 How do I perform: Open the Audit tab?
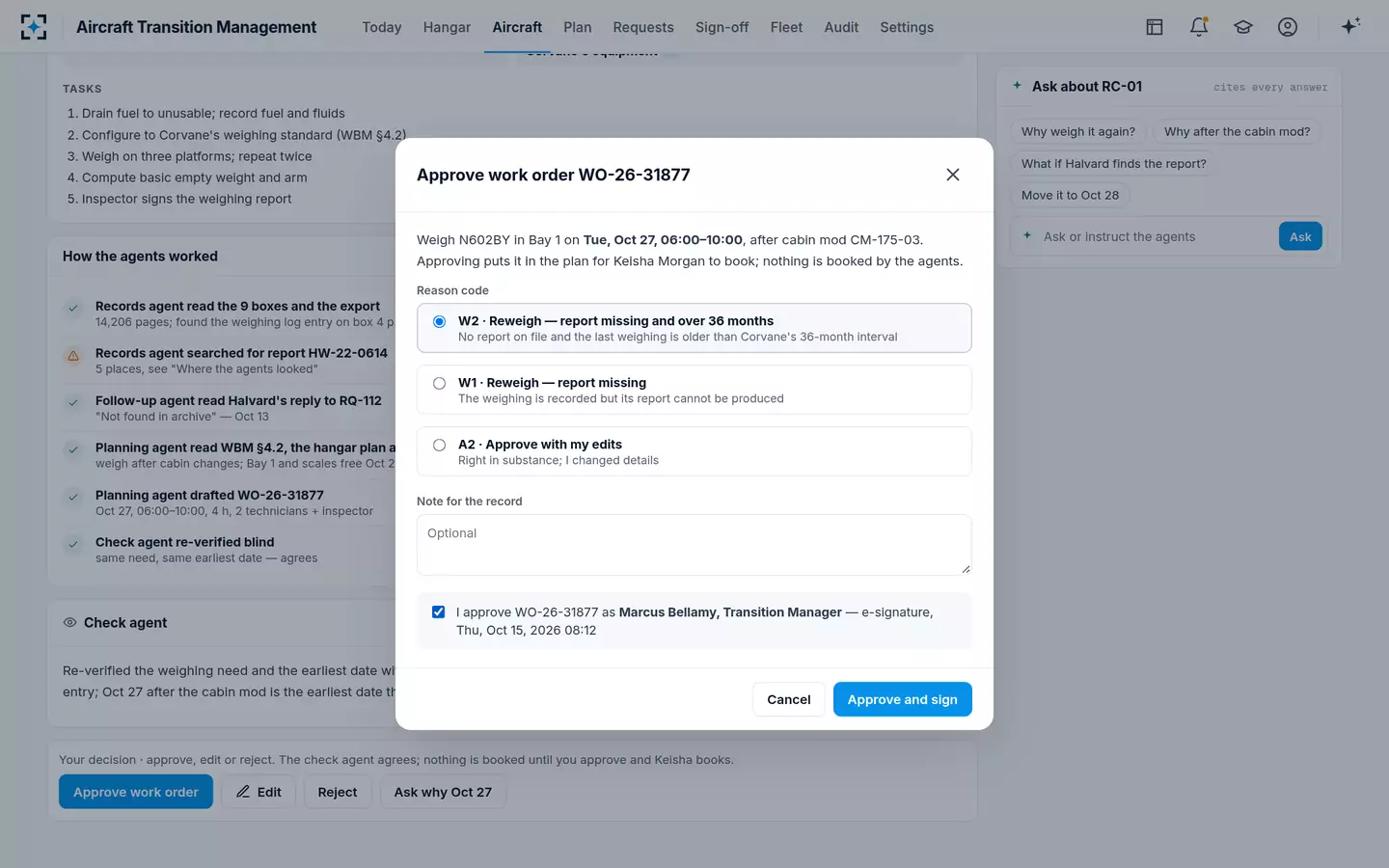(841, 27)
